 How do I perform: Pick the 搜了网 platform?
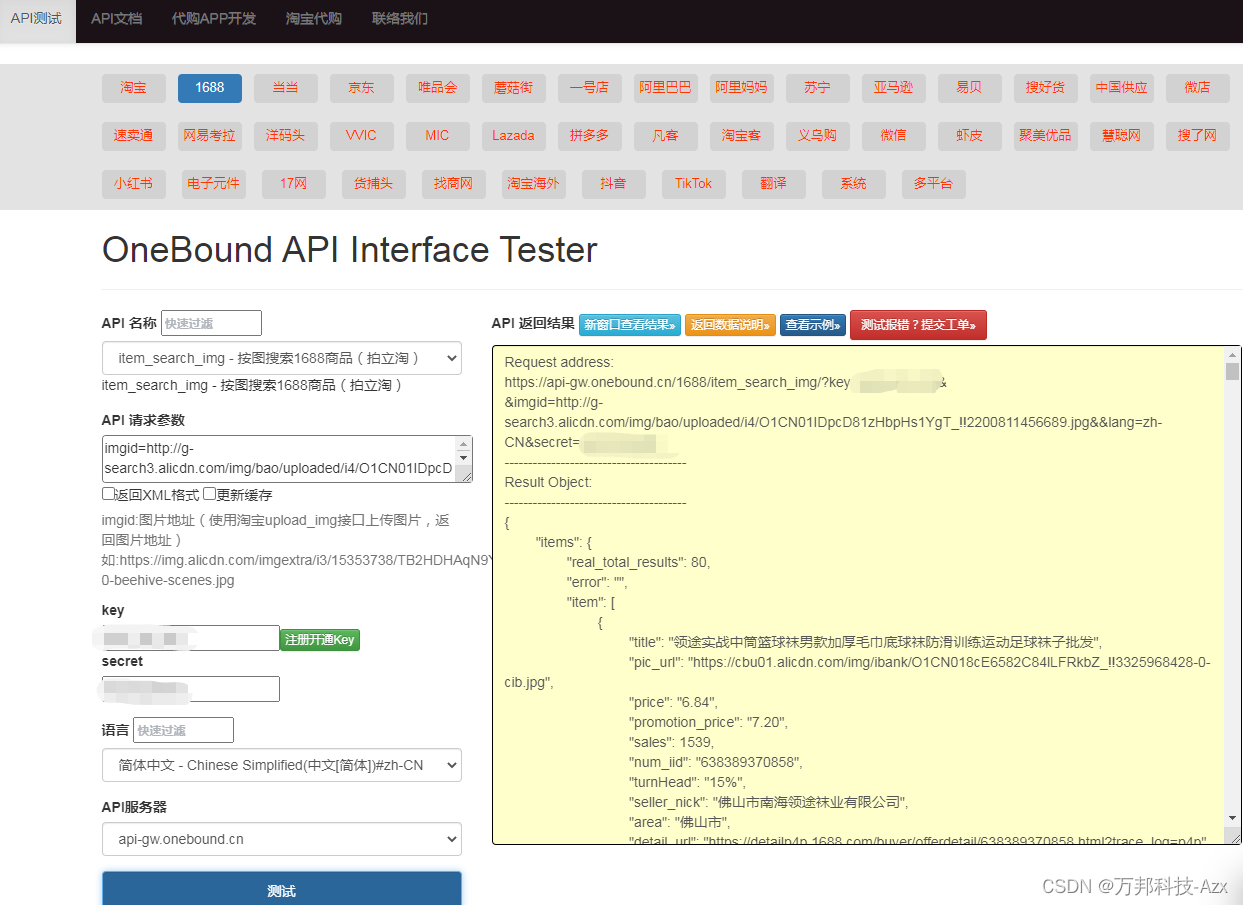[1198, 136]
